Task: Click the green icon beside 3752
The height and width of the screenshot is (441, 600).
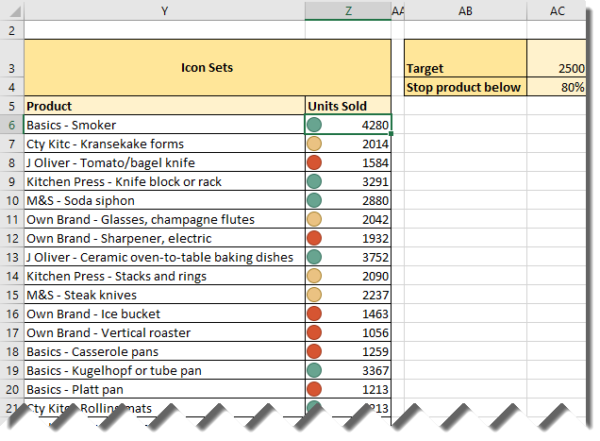Action: 314,257
